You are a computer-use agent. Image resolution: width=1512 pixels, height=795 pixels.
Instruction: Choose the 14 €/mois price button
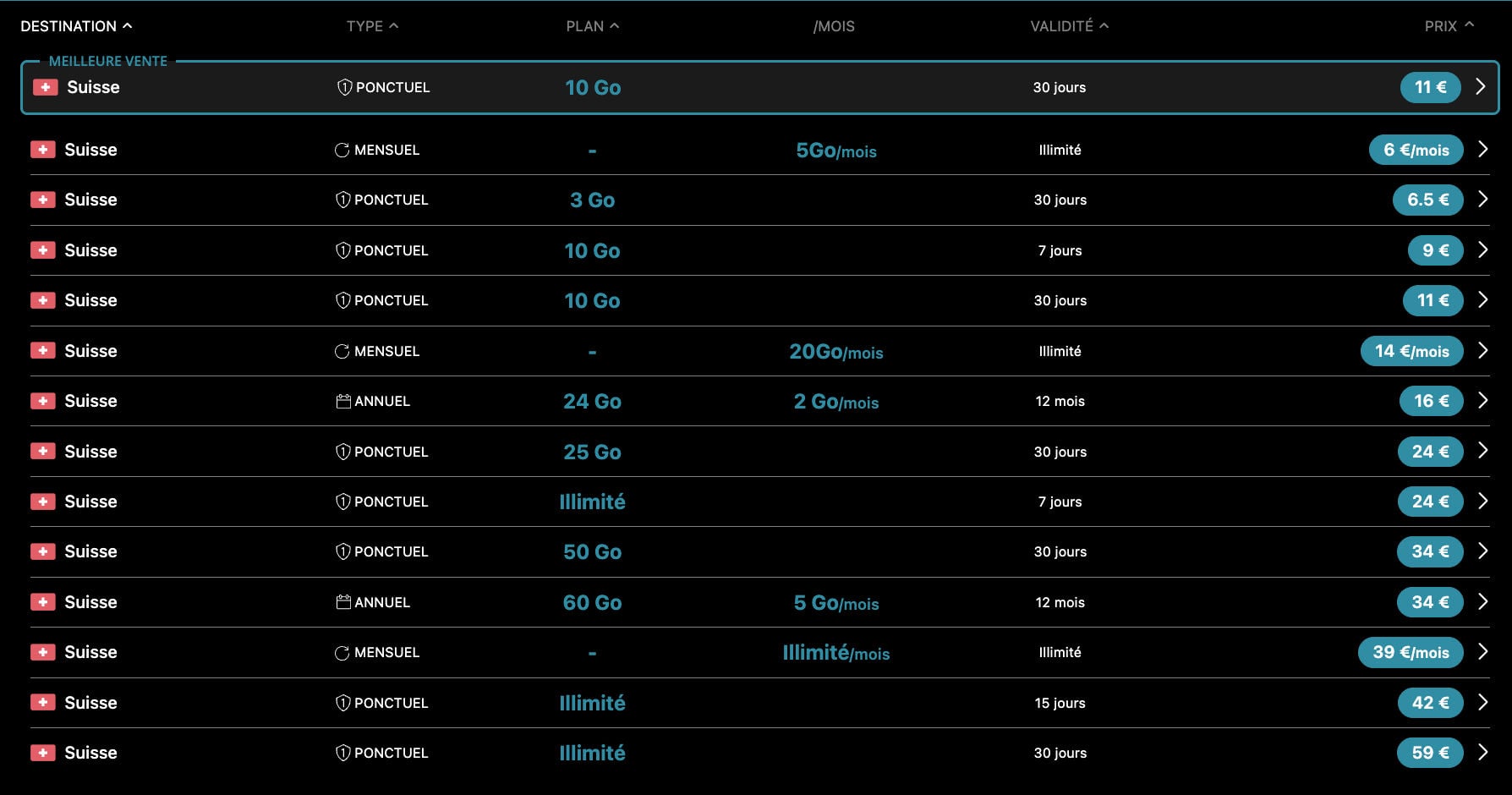[1411, 351]
